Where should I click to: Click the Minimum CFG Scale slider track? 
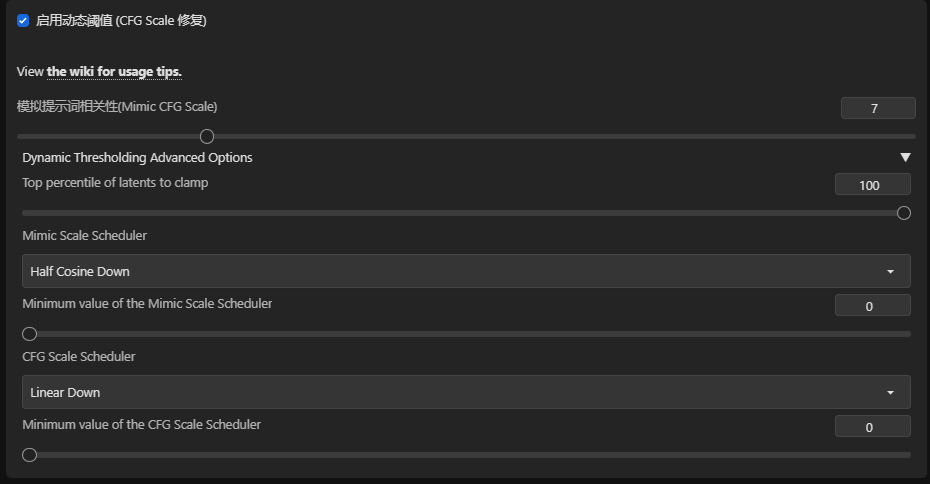point(466,455)
